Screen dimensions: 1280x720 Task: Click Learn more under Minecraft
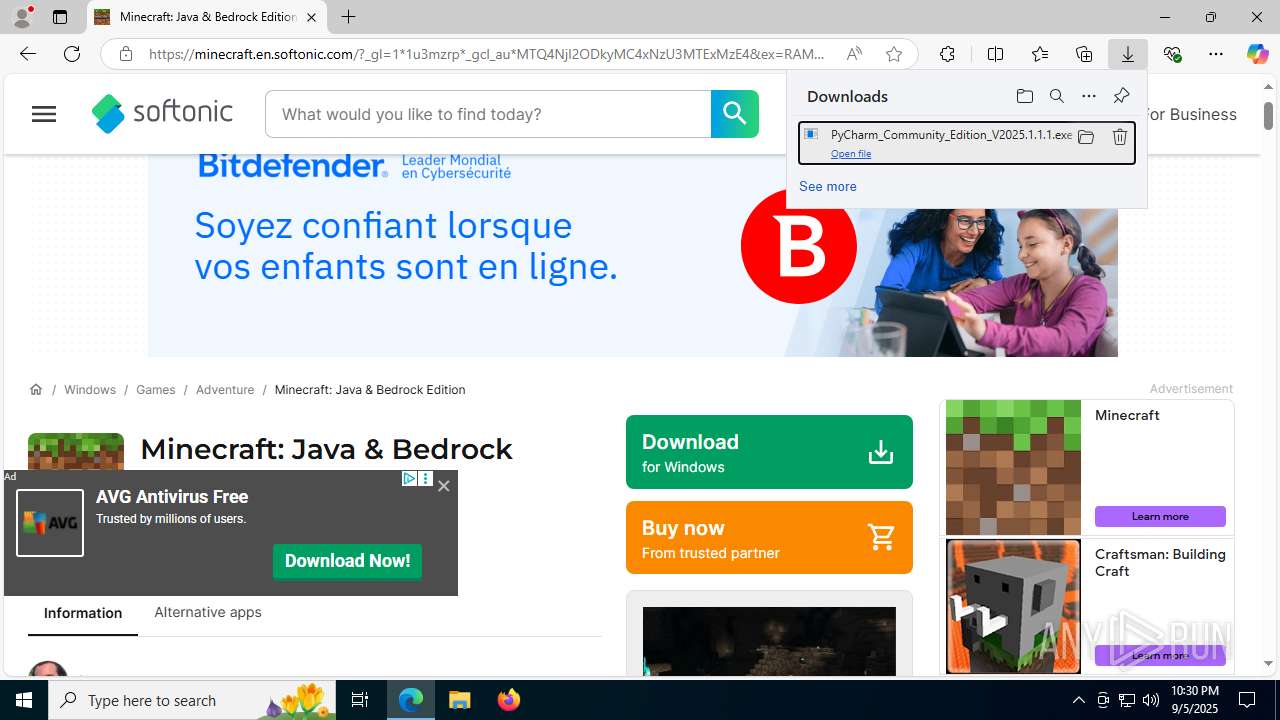pos(1160,516)
